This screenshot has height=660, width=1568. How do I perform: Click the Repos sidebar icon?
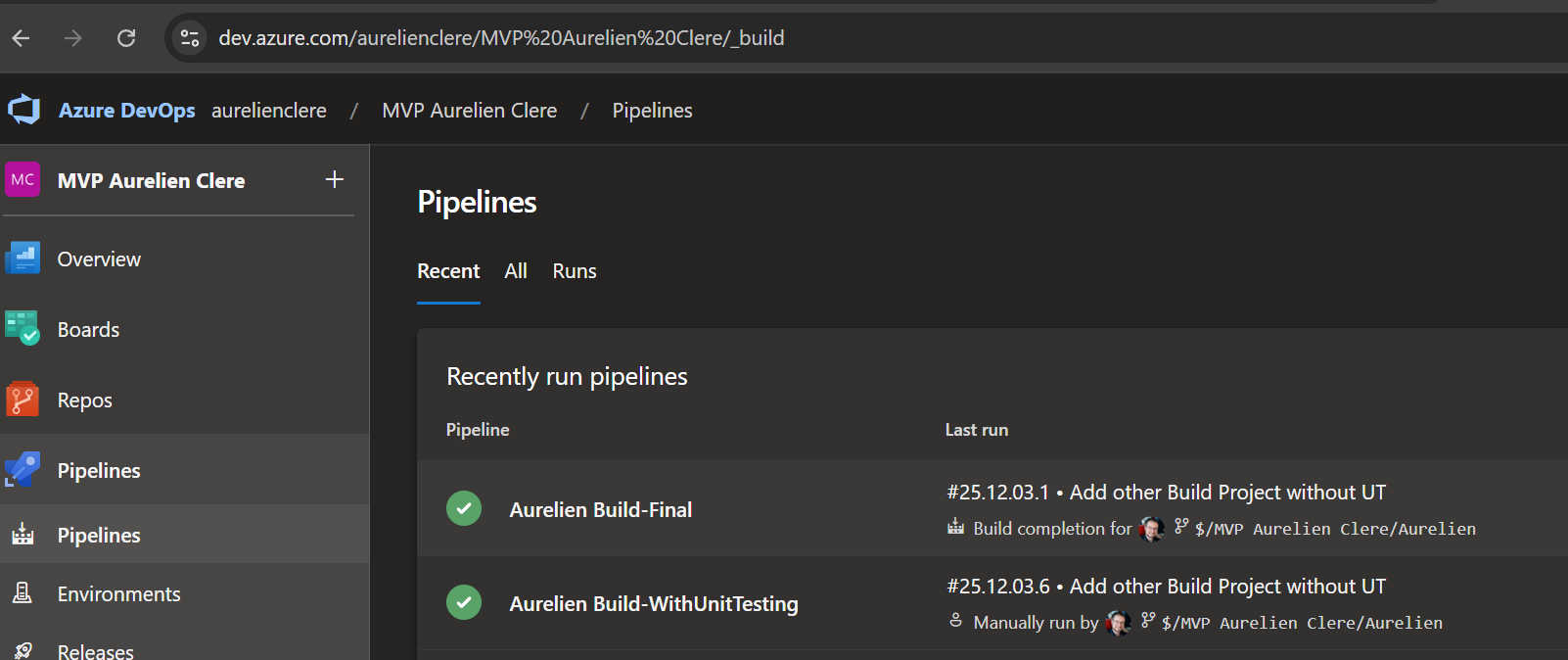click(x=23, y=400)
